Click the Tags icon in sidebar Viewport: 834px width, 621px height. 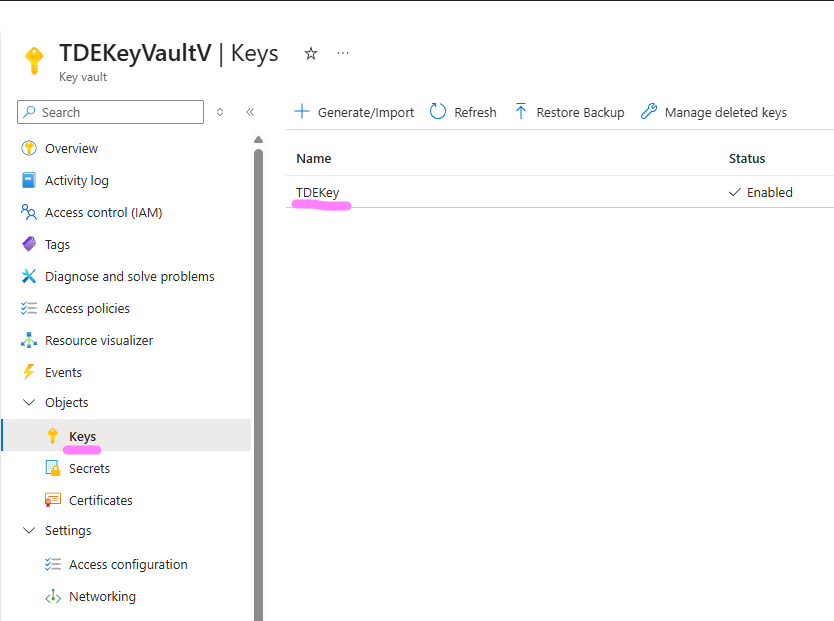(x=29, y=244)
